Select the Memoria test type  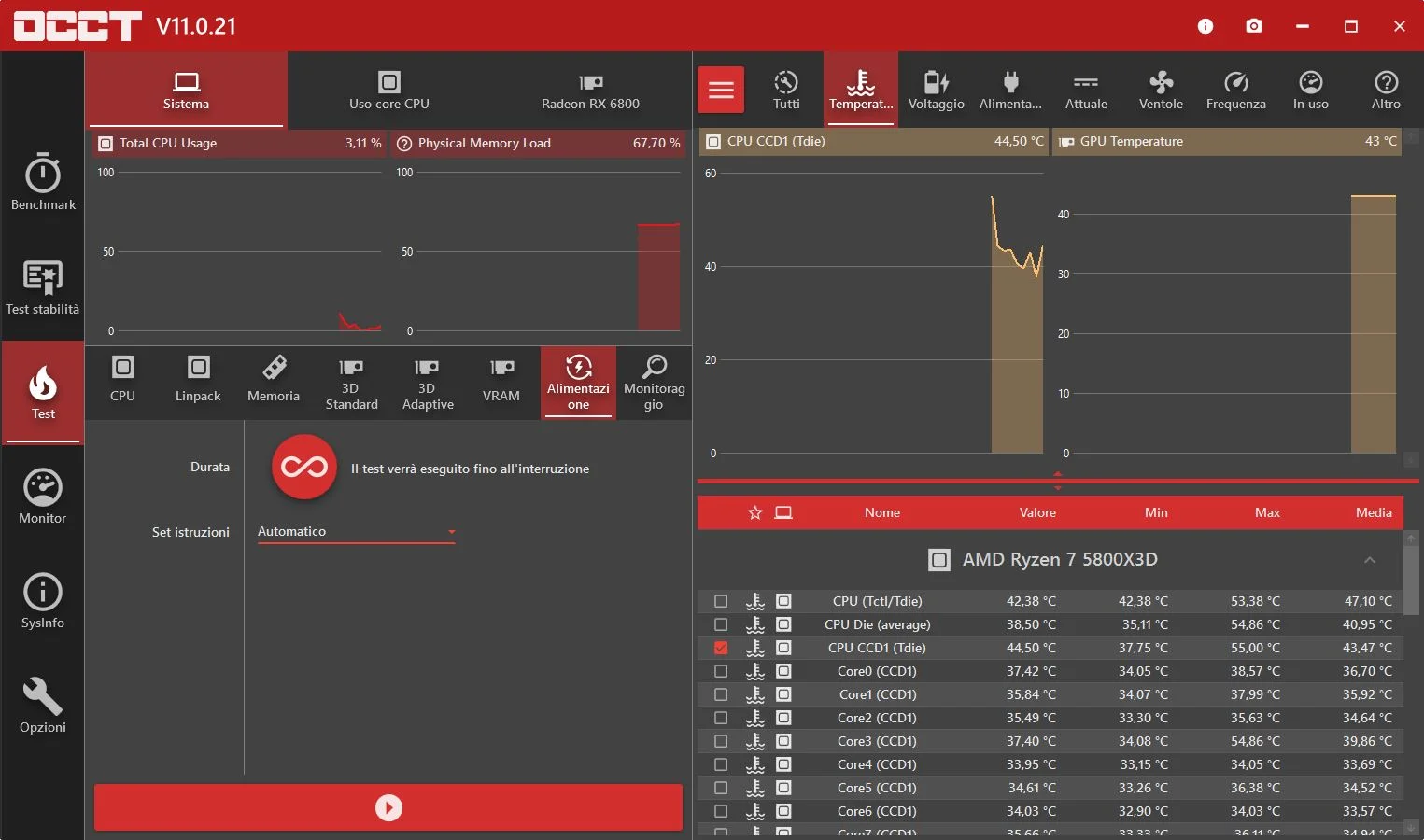click(274, 381)
